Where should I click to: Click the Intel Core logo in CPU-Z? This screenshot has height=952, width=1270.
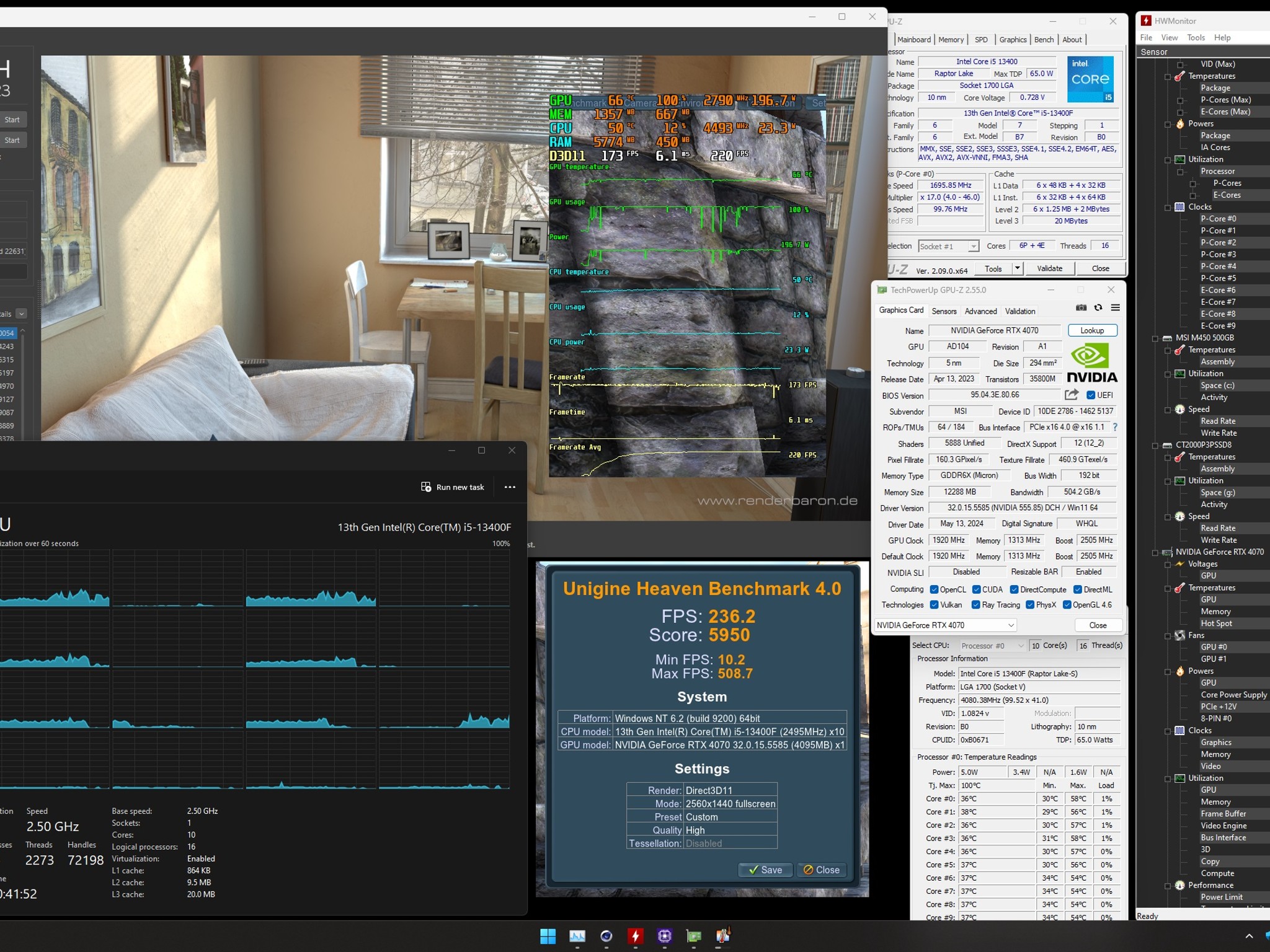point(1091,79)
